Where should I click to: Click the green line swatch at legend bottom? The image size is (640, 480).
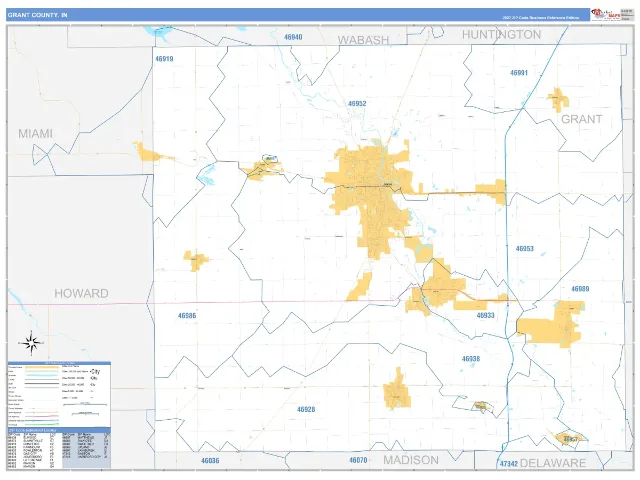click(42, 424)
